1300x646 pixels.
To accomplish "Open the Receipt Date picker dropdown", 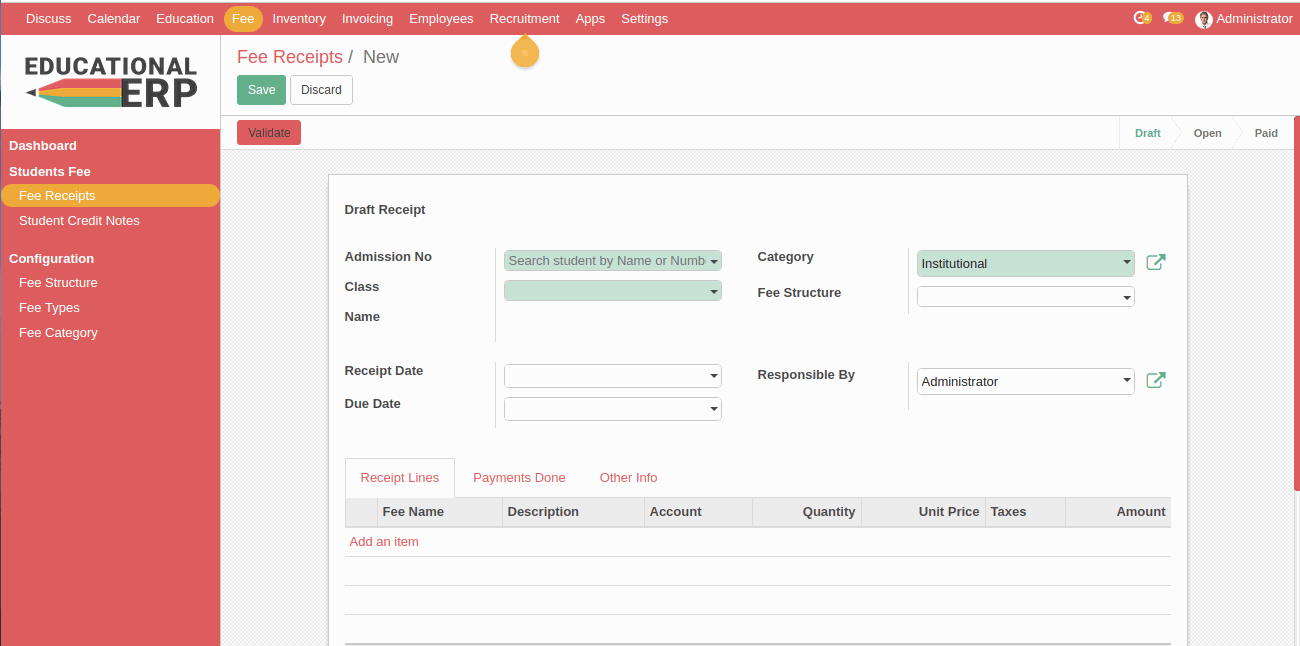I will [x=714, y=376].
